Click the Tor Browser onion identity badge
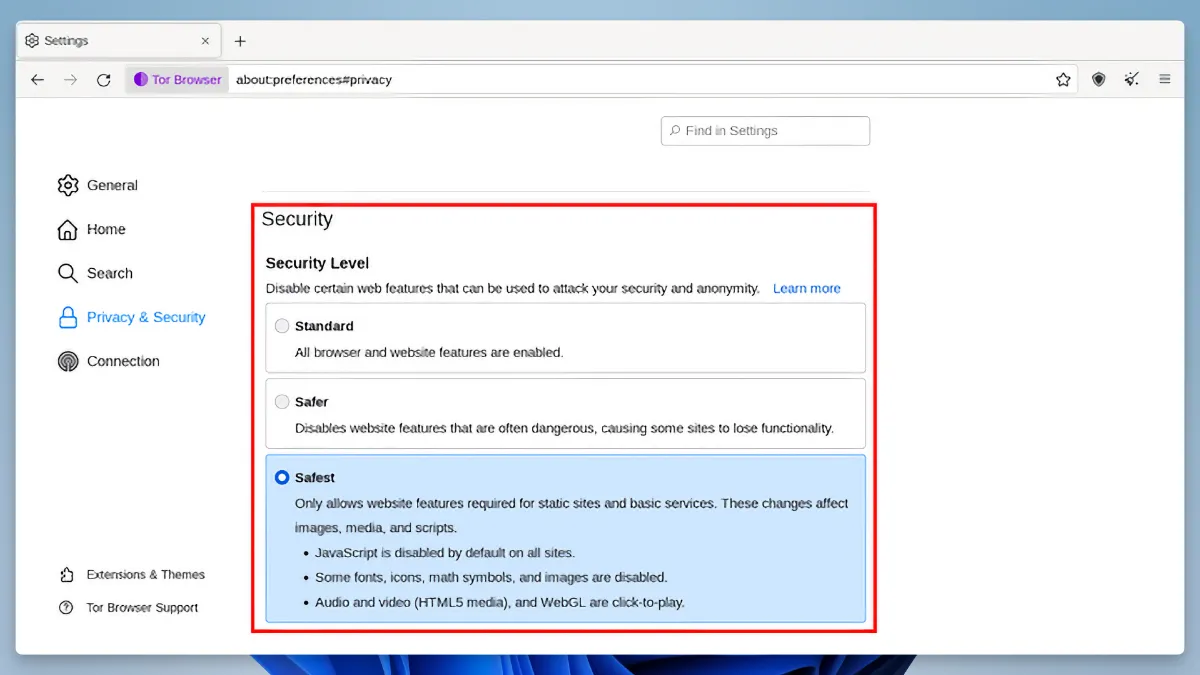Viewport: 1200px width, 675px height. click(x=177, y=80)
